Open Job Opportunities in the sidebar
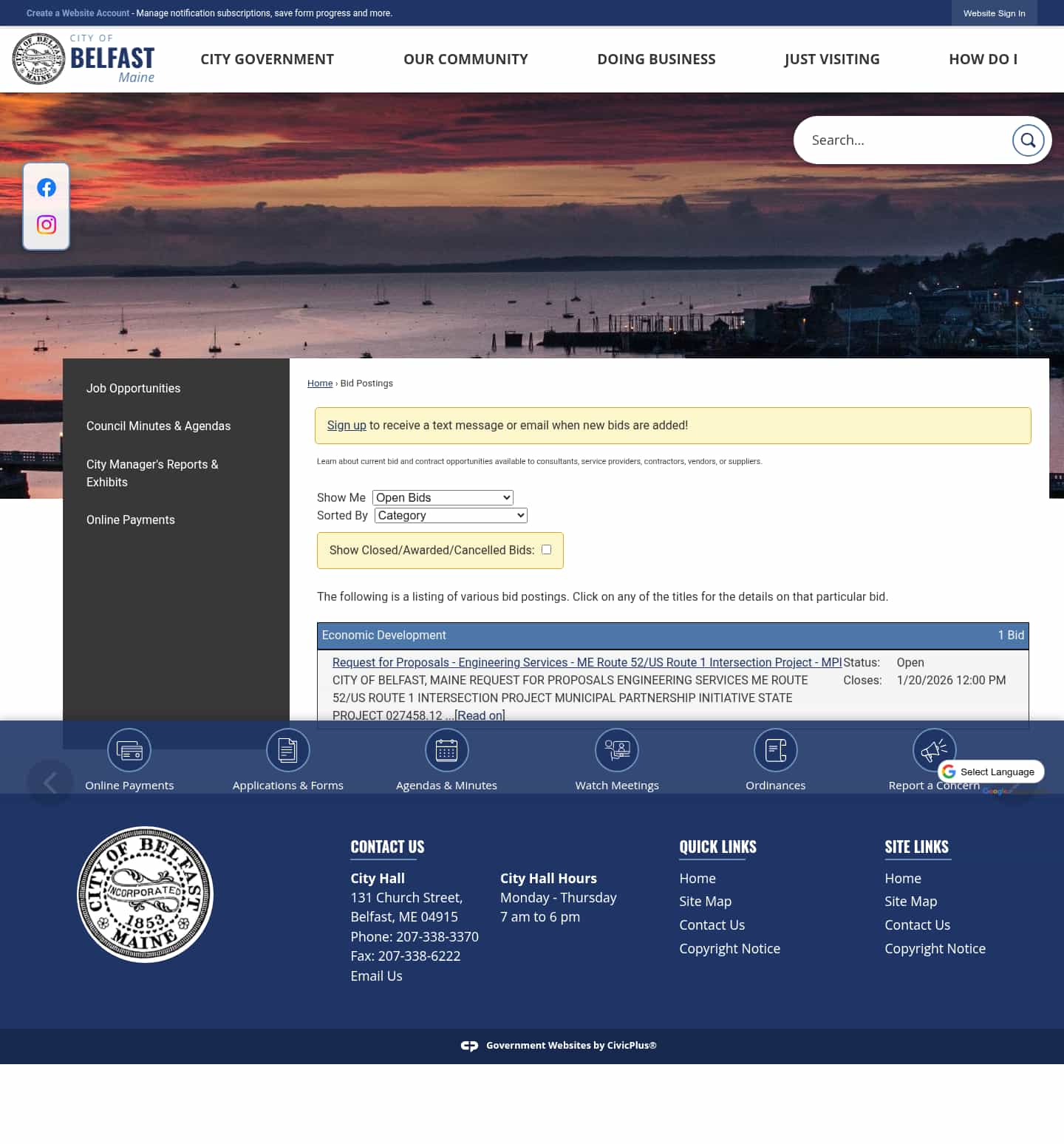 (133, 388)
